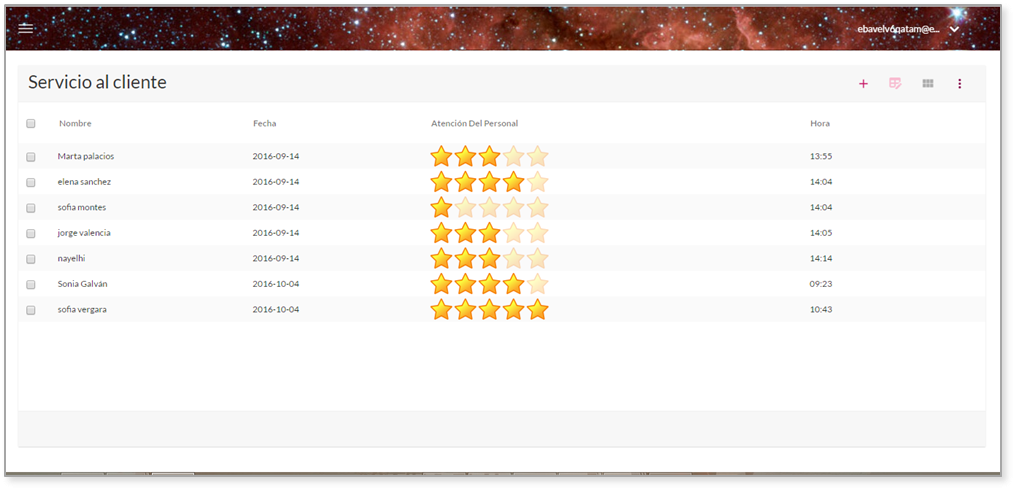Viewport: 1015px width, 490px height.
Task: Open the edit table icon
Action: pos(895,84)
